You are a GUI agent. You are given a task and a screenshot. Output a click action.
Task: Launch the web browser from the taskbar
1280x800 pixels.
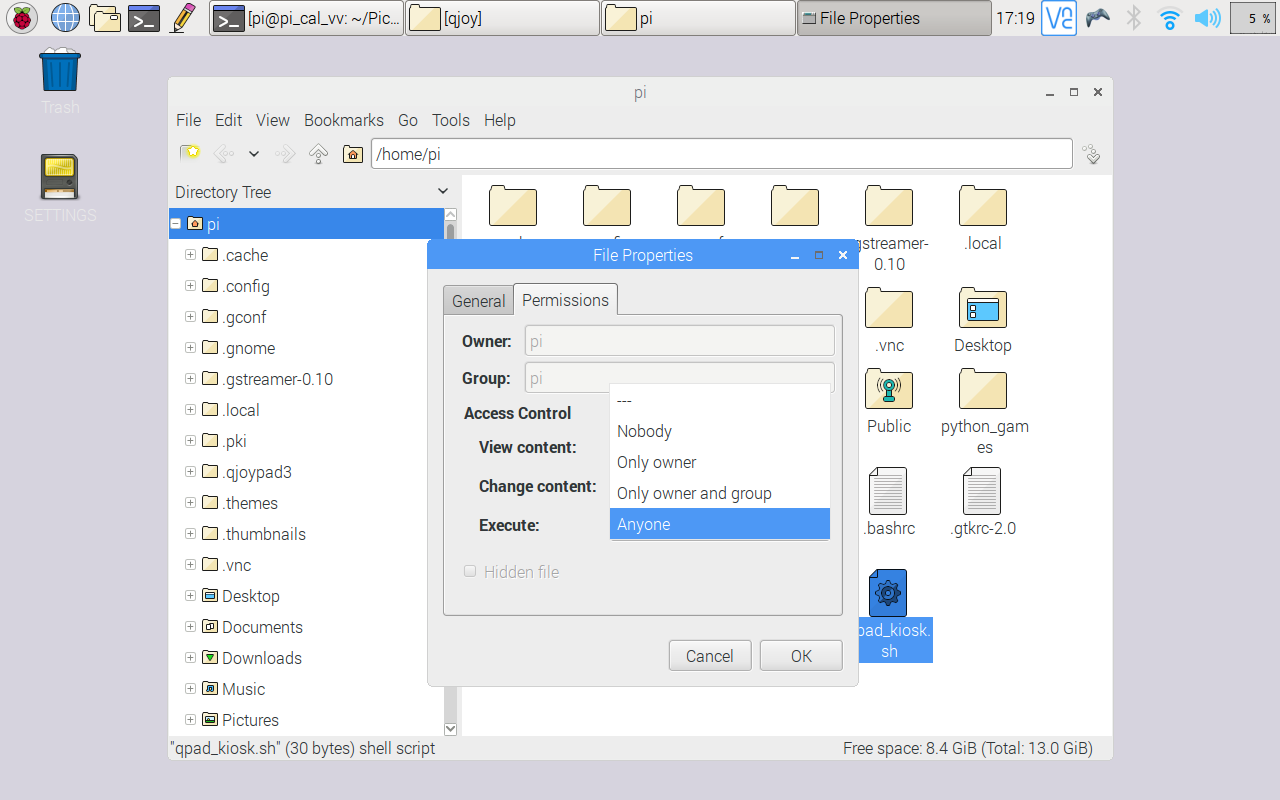[65, 17]
